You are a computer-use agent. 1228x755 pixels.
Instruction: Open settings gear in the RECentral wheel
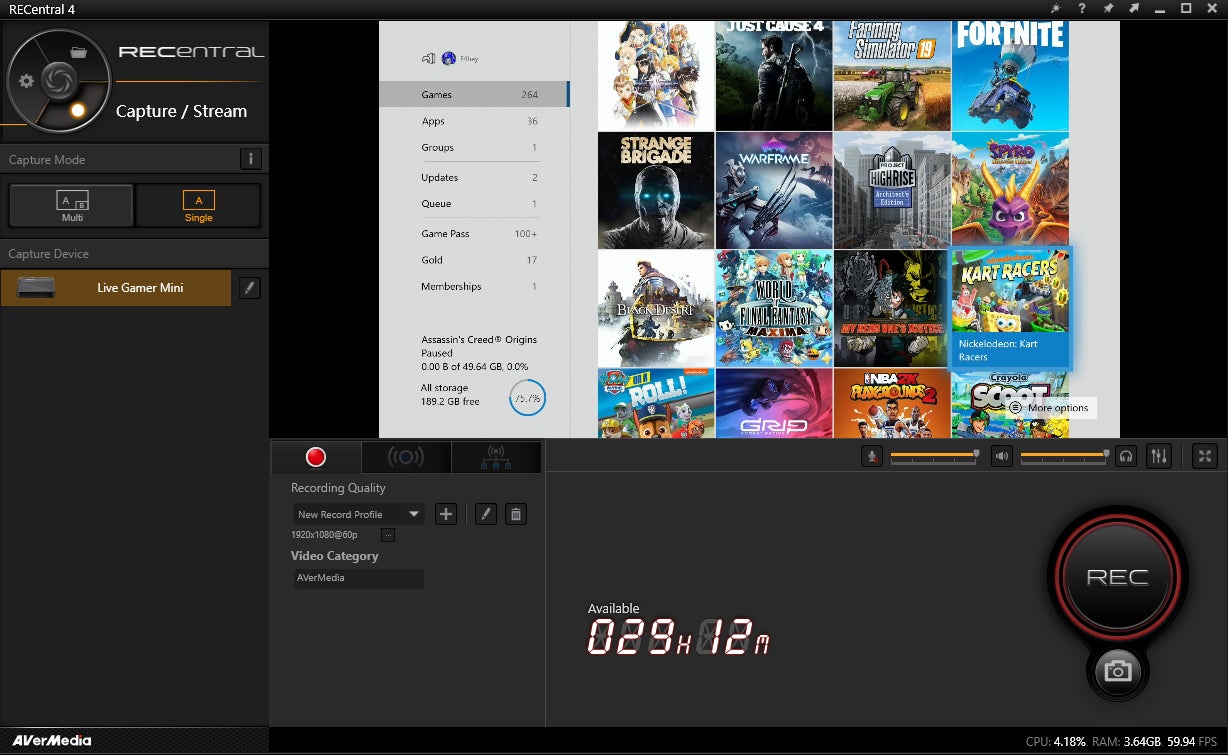click(x=27, y=81)
